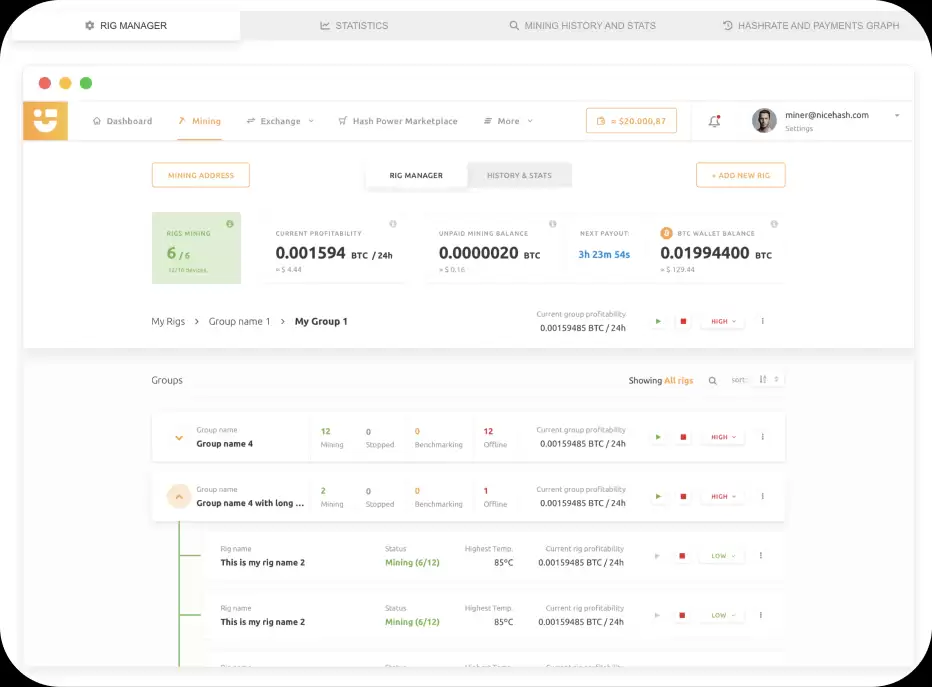Click the Add New Rig button
The image size is (932, 687).
coord(740,175)
